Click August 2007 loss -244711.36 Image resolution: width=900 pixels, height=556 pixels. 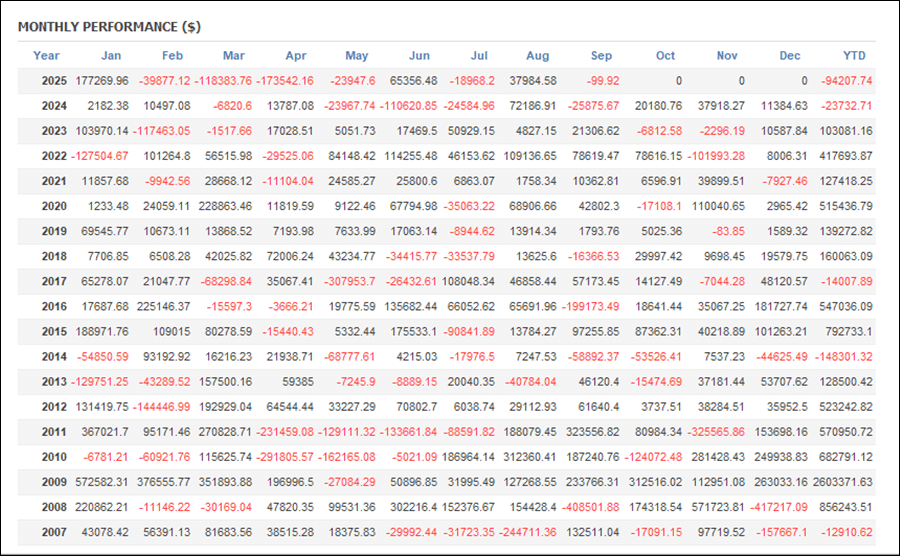(x=529, y=531)
